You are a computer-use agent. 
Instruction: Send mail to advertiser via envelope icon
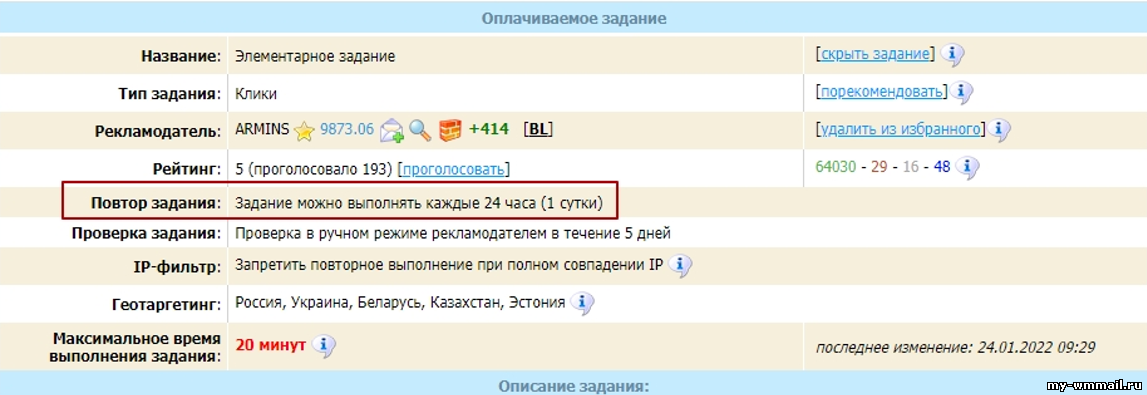point(392,130)
